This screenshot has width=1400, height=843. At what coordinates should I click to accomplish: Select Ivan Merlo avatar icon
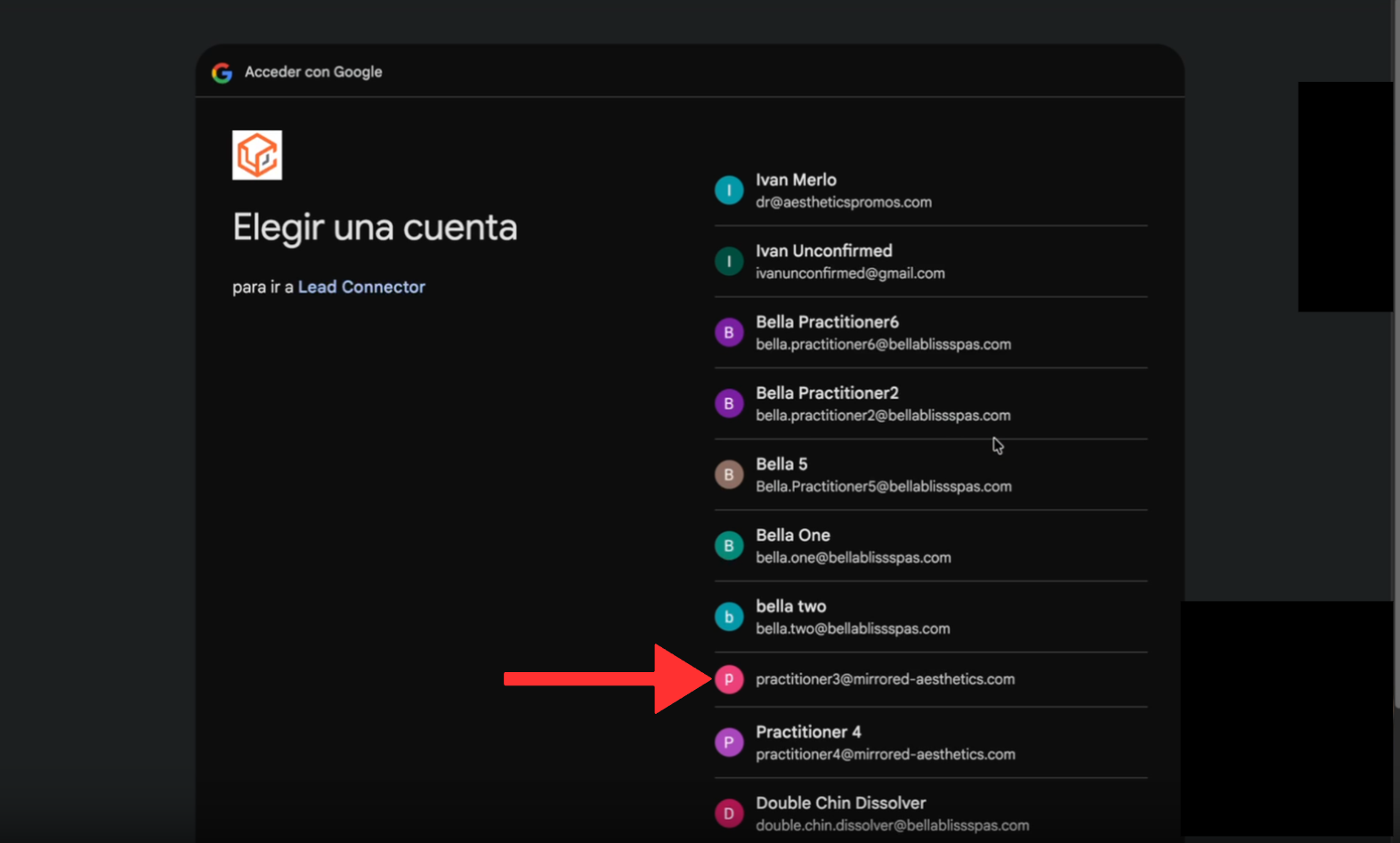pos(729,190)
